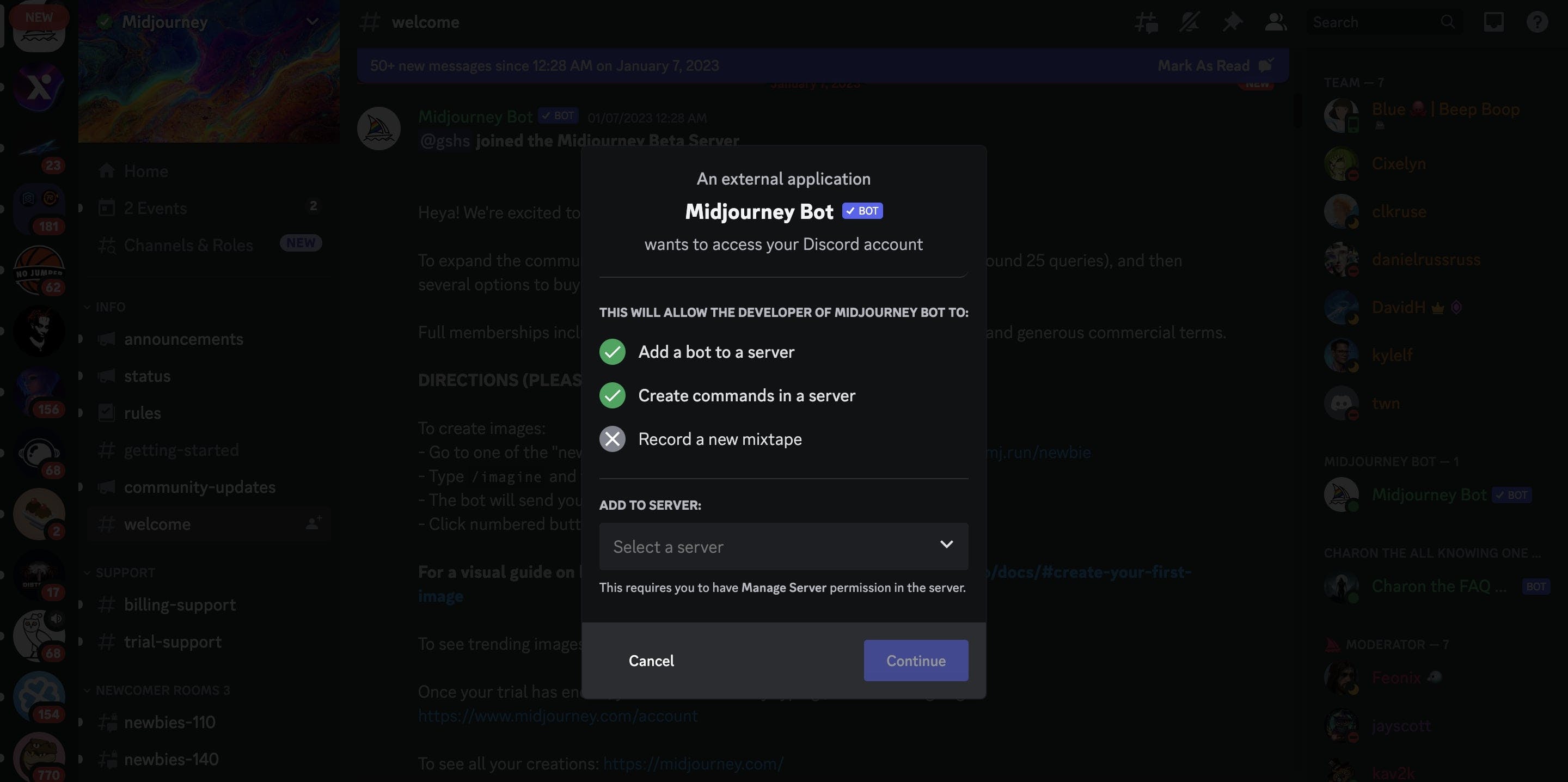Open server icon with 154 badge
The image size is (1568, 782).
click(39, 698)
